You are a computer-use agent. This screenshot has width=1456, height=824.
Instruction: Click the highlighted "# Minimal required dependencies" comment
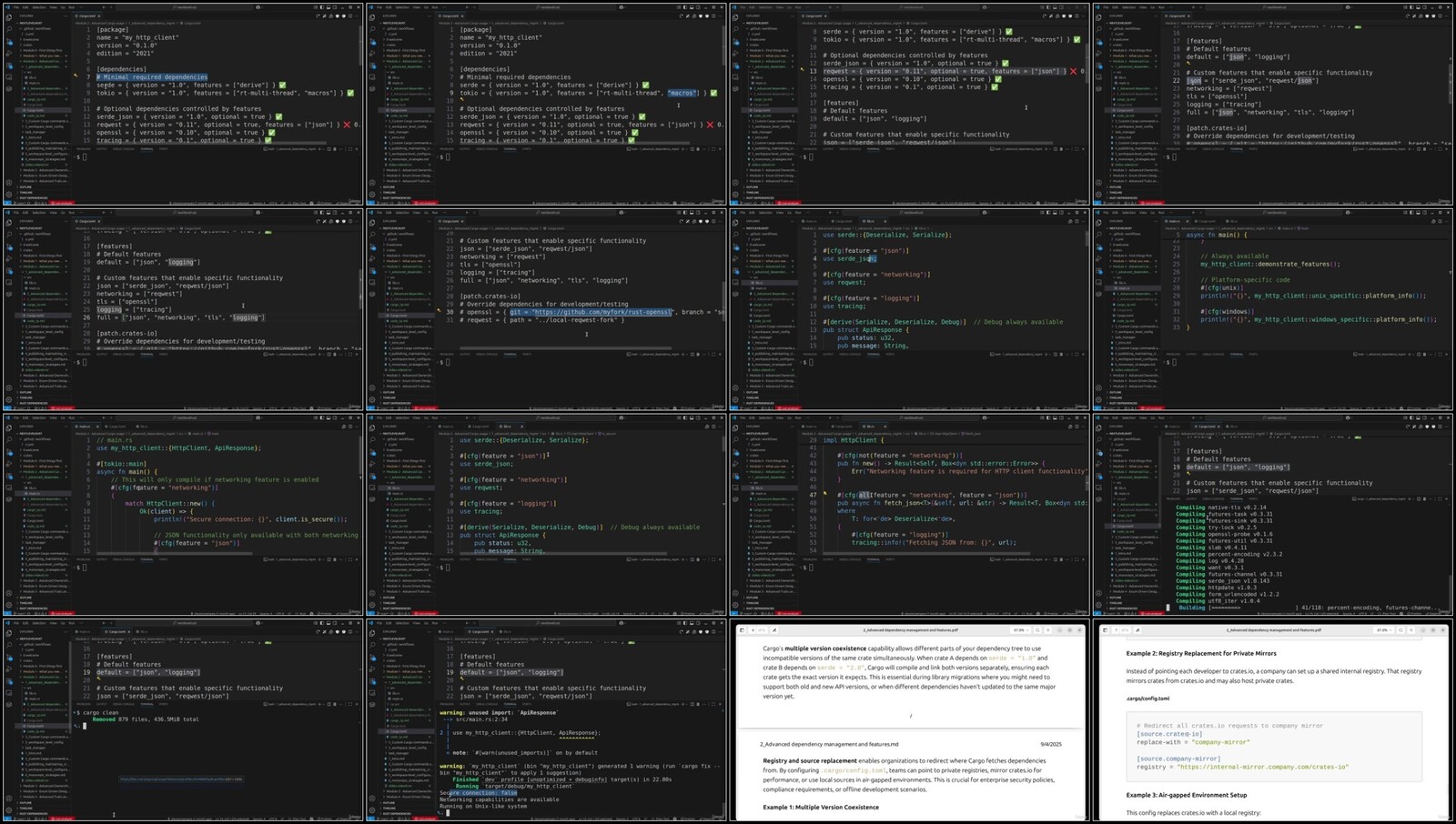coord(152,77)
